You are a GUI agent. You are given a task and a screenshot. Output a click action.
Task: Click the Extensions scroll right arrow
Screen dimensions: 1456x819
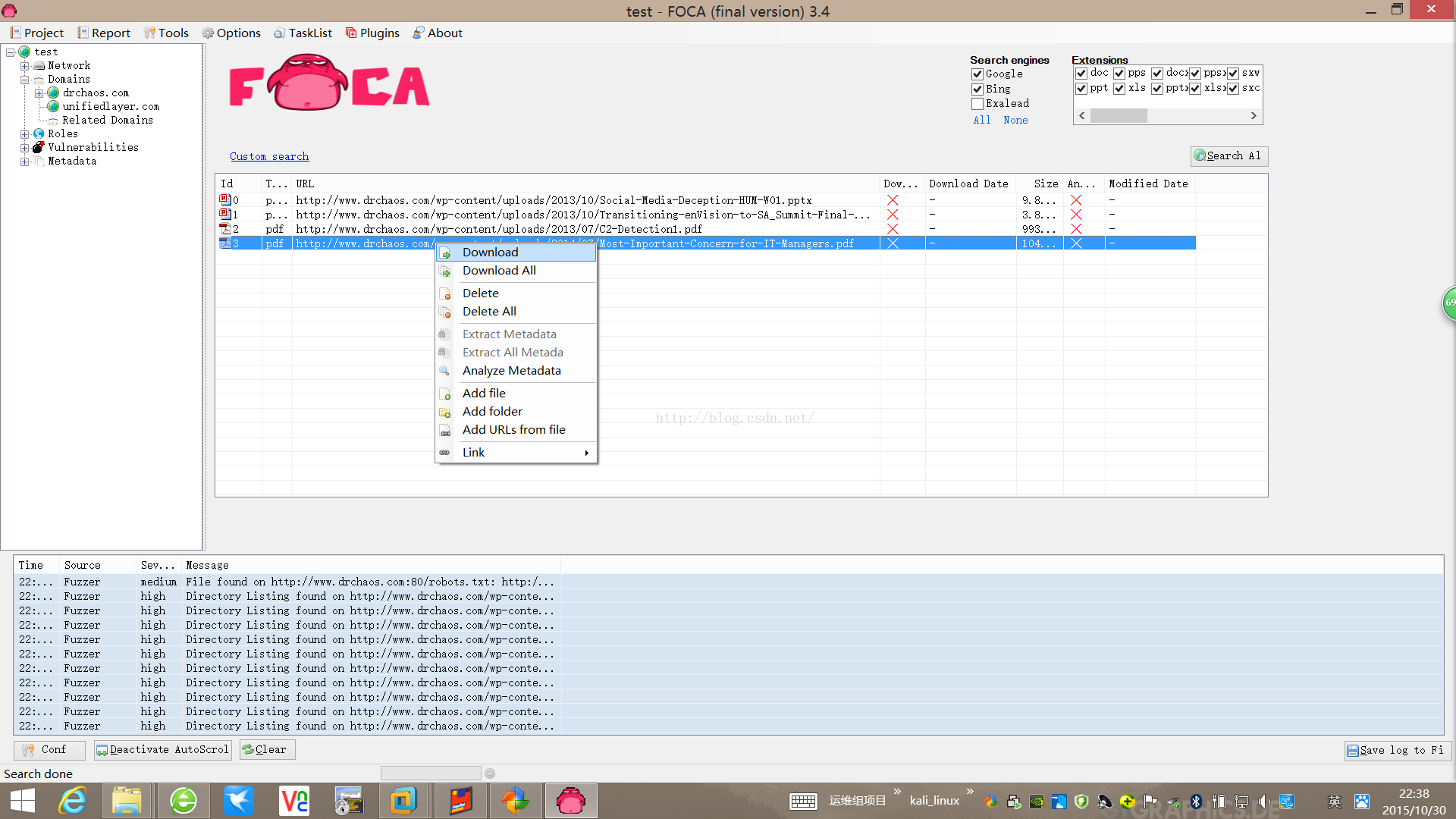[1254, 116]
